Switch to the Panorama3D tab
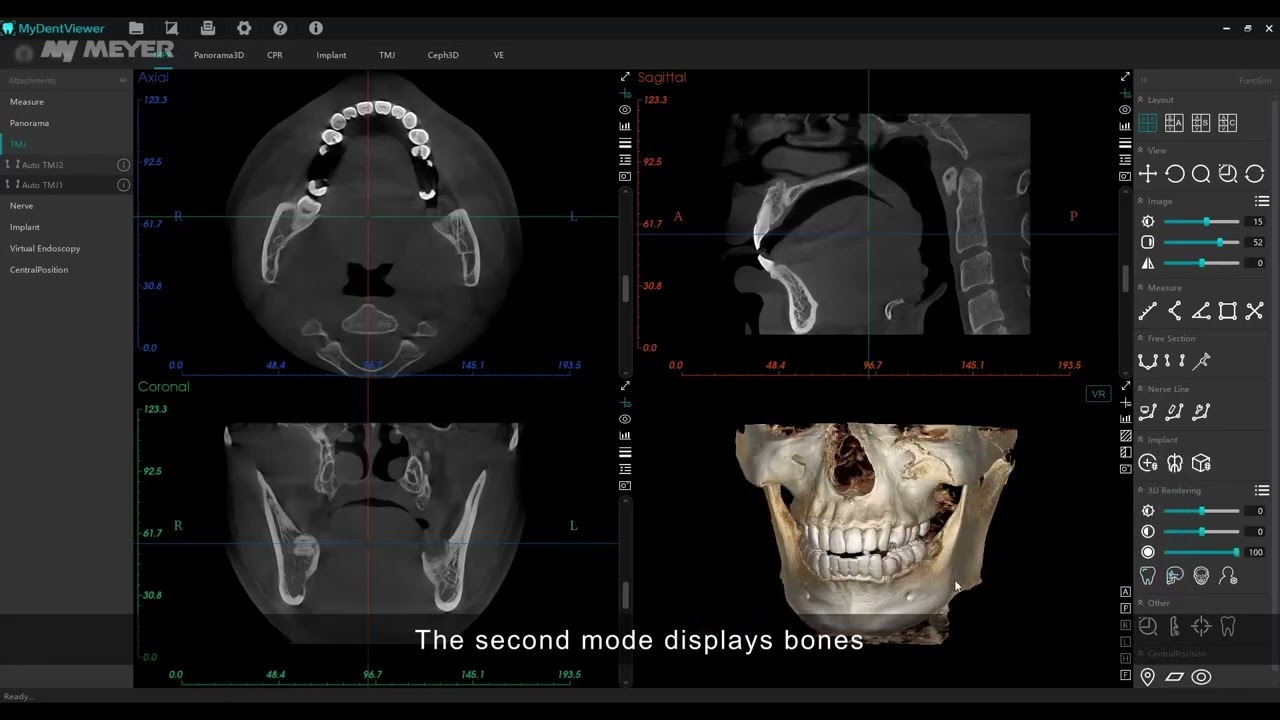This screenshot has height=720, width=1280. pos(219,55)
